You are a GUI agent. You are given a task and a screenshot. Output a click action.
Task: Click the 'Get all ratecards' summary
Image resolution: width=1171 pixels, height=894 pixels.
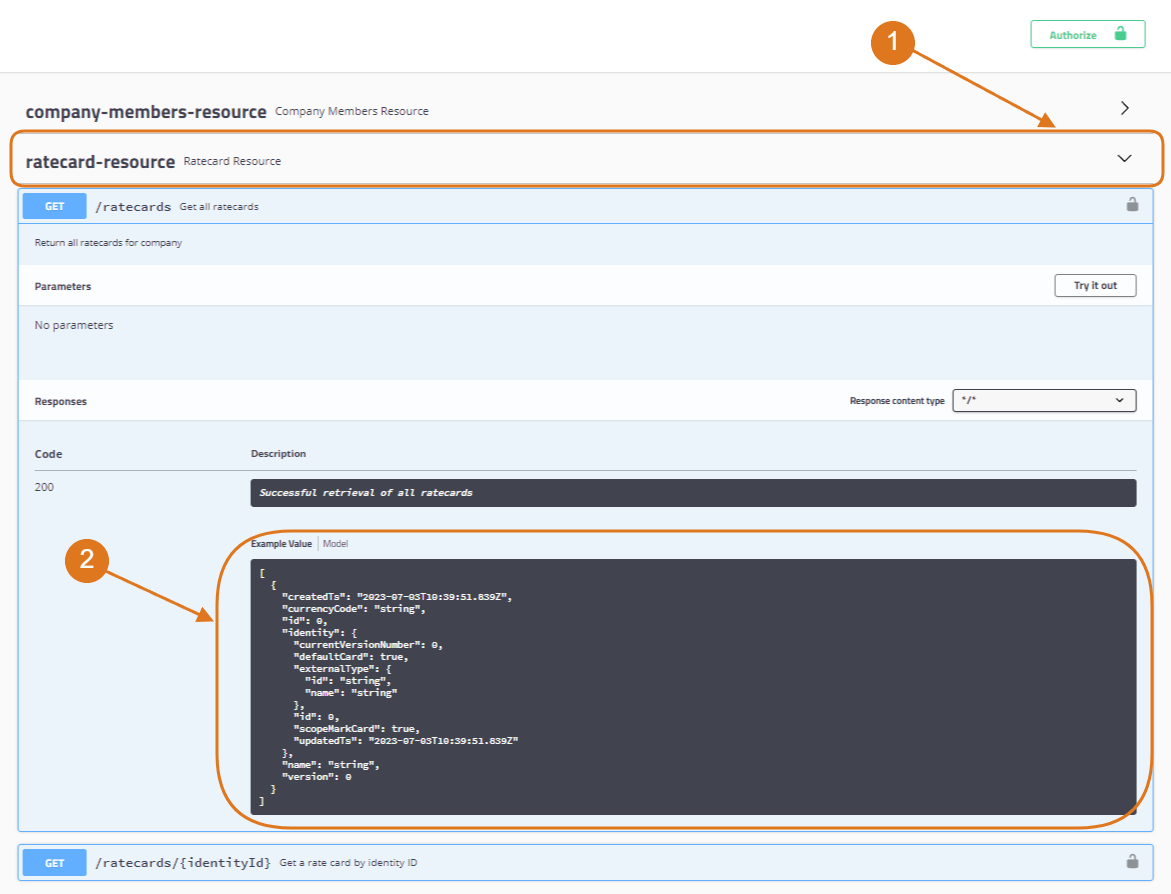(x=219, y=207)
